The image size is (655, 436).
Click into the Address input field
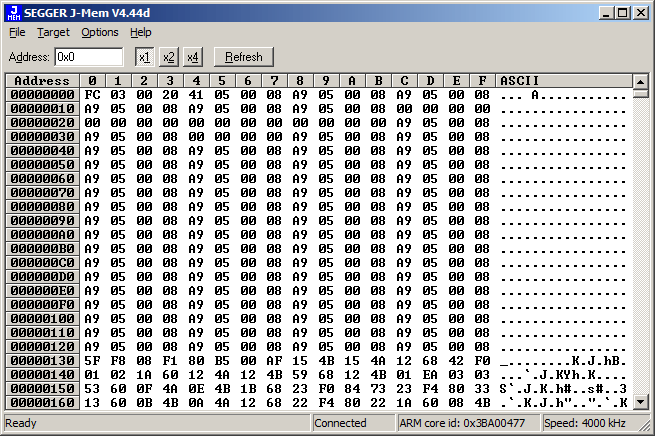click(x=88, y=57)
